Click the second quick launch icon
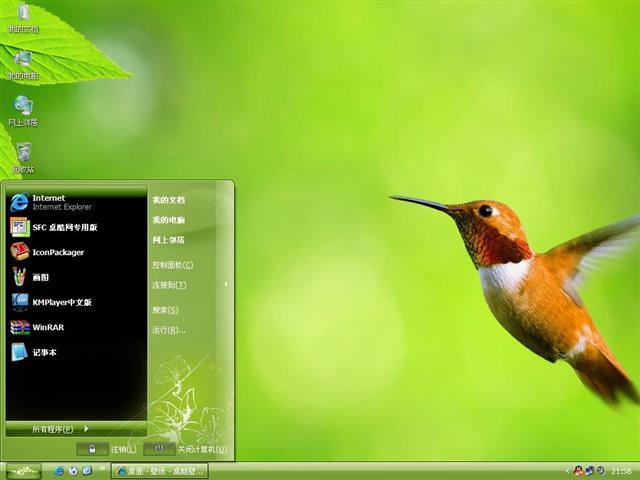This screenshot has width=640, height=480. coord(73,471)
